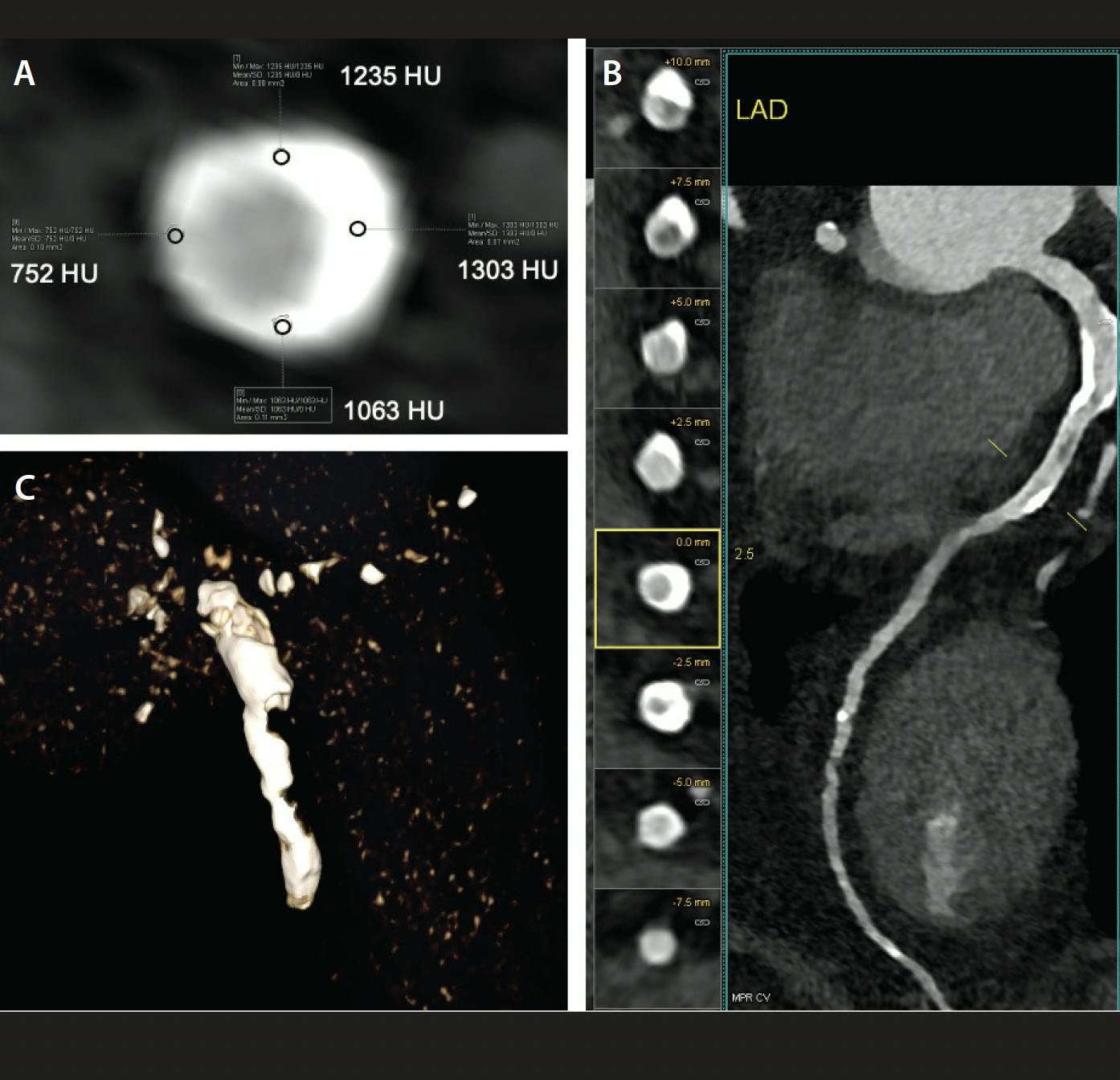Image resolution: width=1120 pixels, height=1080 pixels.
Task: Toggle link icon on the +7.5 mm slice
Action: [702, 202]
